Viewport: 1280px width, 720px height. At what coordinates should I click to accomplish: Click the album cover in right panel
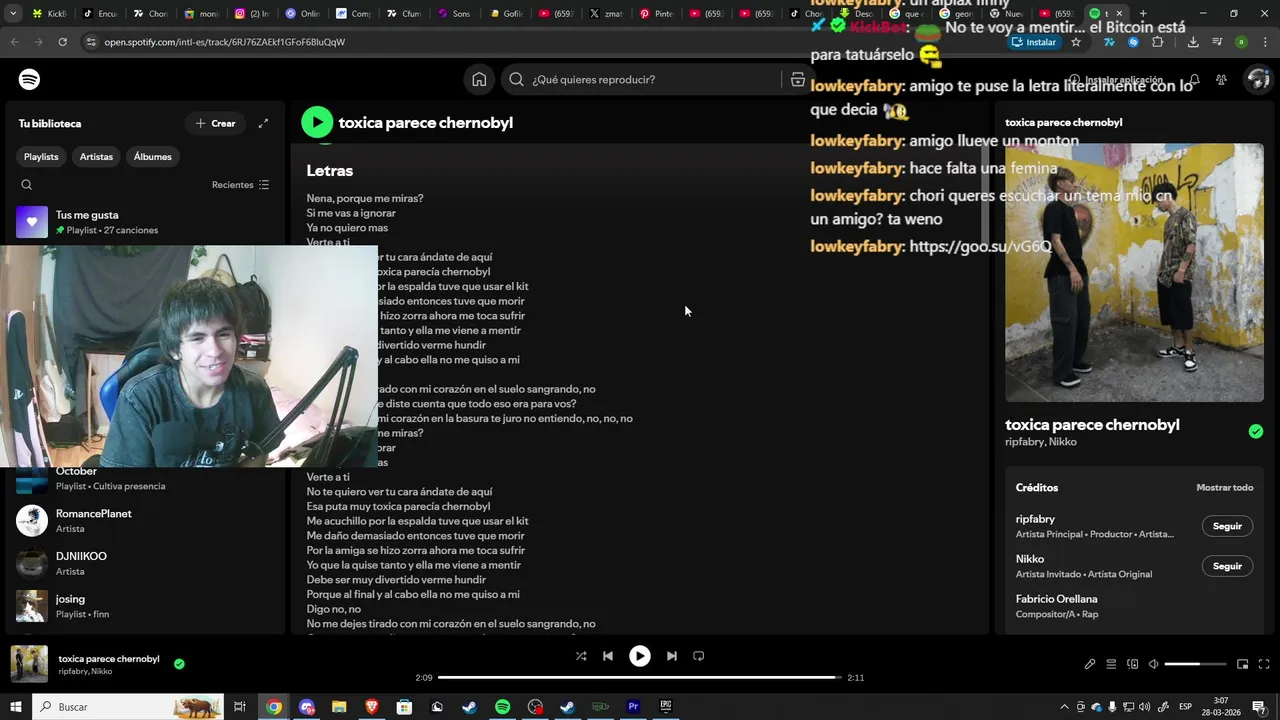click(1134, 272)
